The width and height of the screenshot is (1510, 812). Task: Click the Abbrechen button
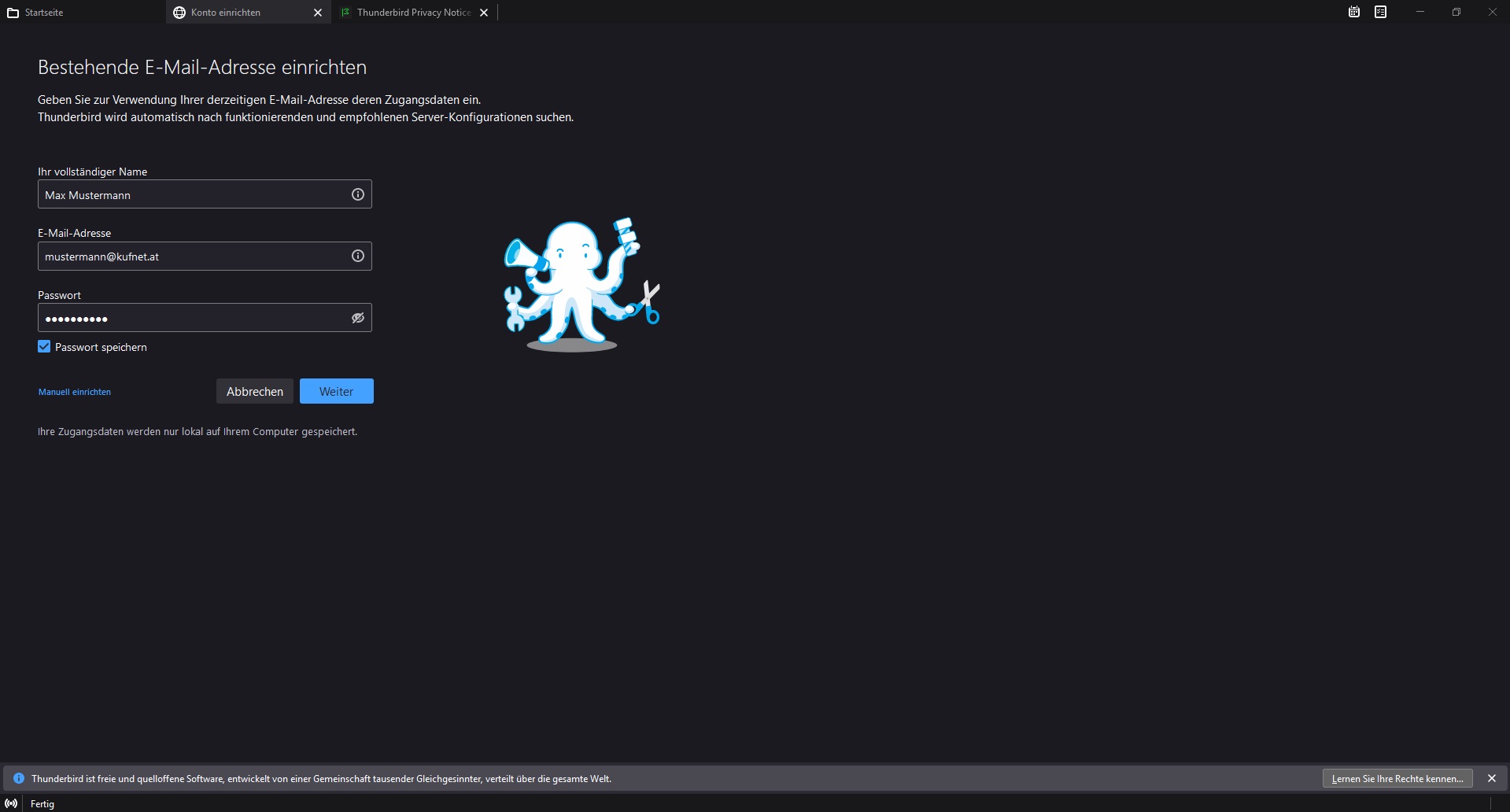[x=254, y=391]
